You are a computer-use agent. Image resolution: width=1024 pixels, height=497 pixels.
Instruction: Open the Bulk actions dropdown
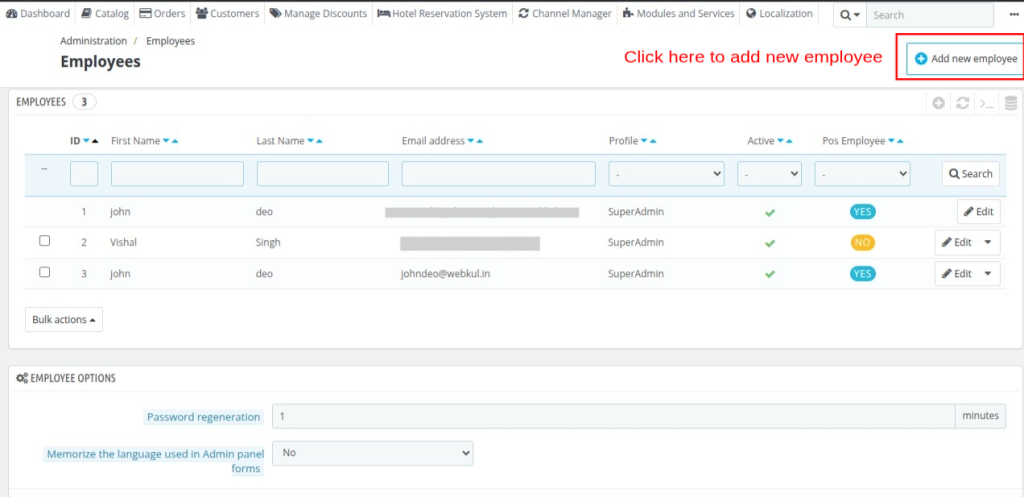point(64,319)
